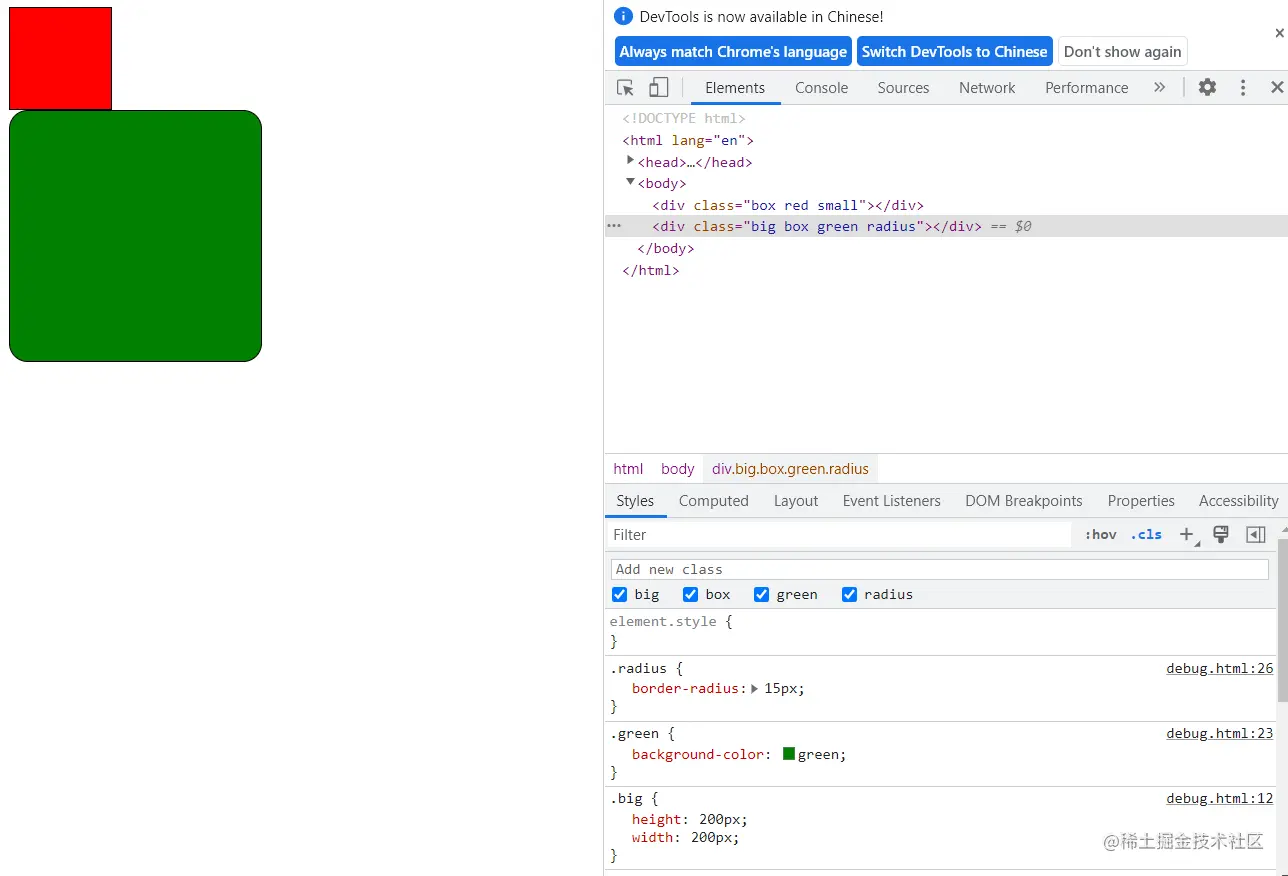Open the Accessibility tab
1288x876 pixels.
[1239, 501]
